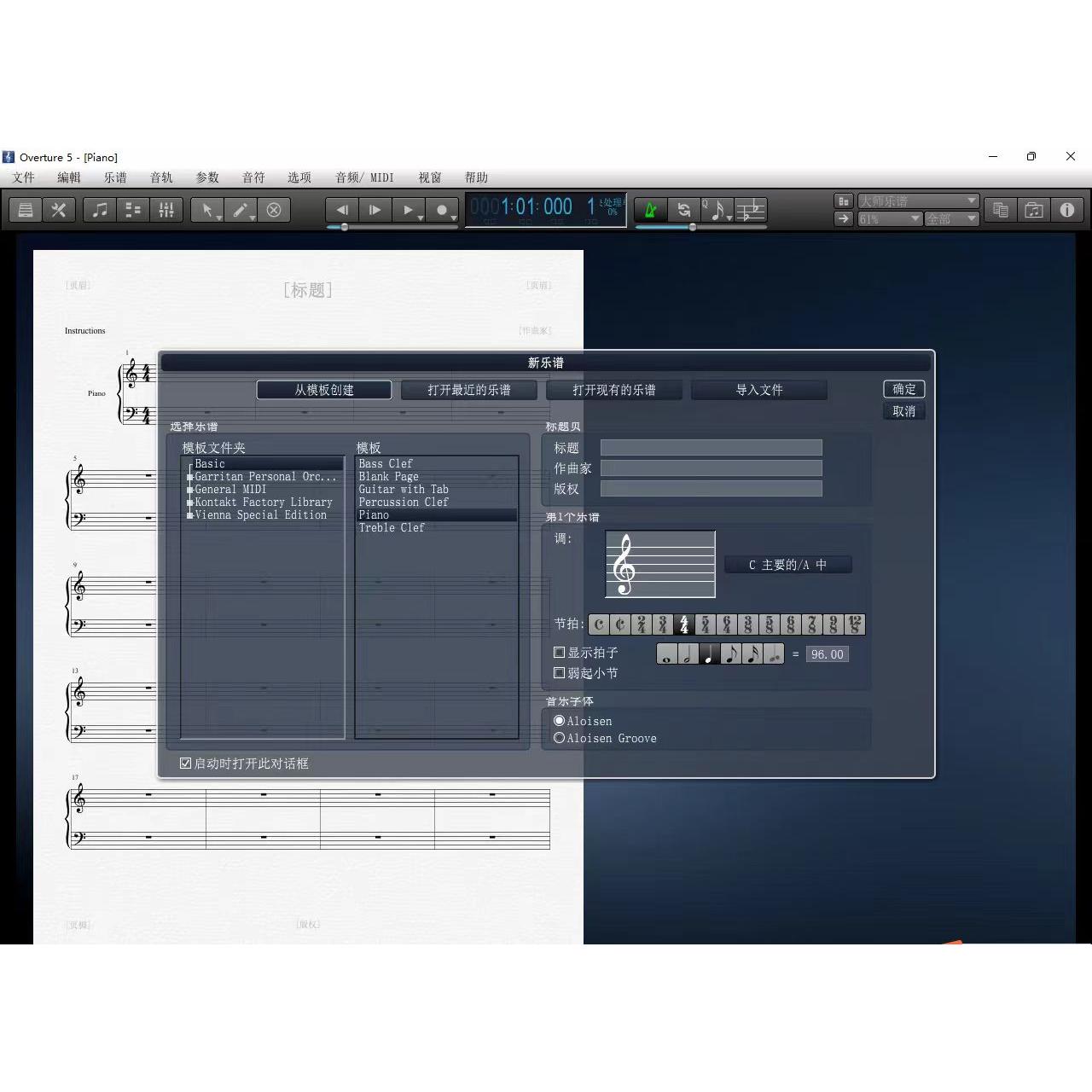Open the 61% zoom dropdown
1092x1092 pixels.
click(890, 218)
